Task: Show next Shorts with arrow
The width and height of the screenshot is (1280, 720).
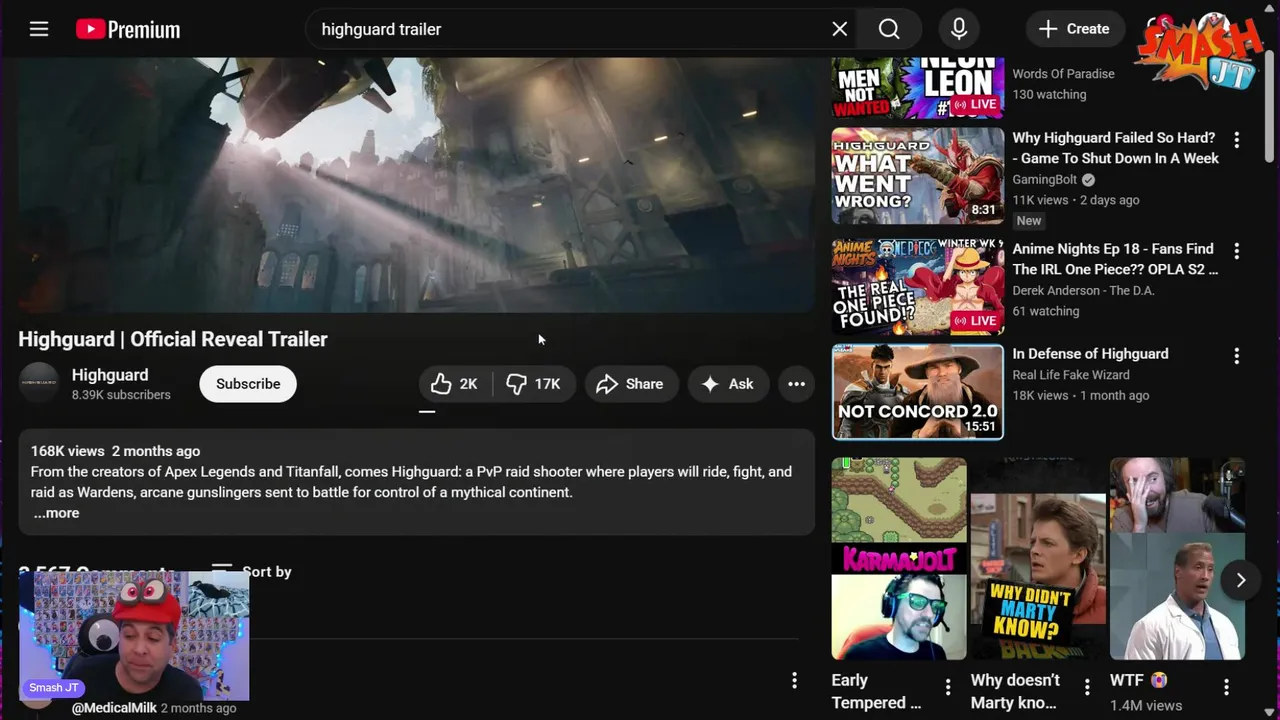Action: pyautogui.click(x=1240, y=580)
